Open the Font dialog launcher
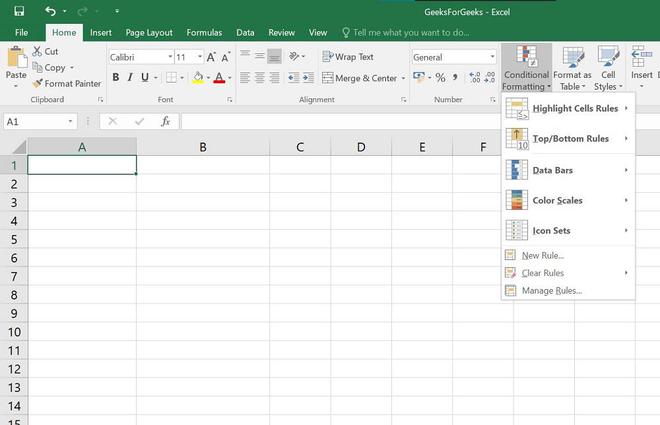 [x=230, y=100]
